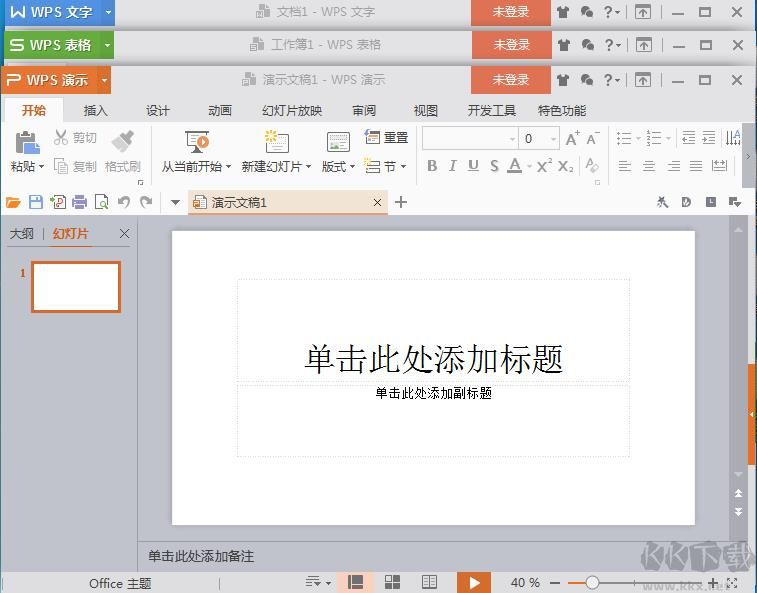Click the distributed alignment icon
Screen dimensions: 757x593
[719, 166]
